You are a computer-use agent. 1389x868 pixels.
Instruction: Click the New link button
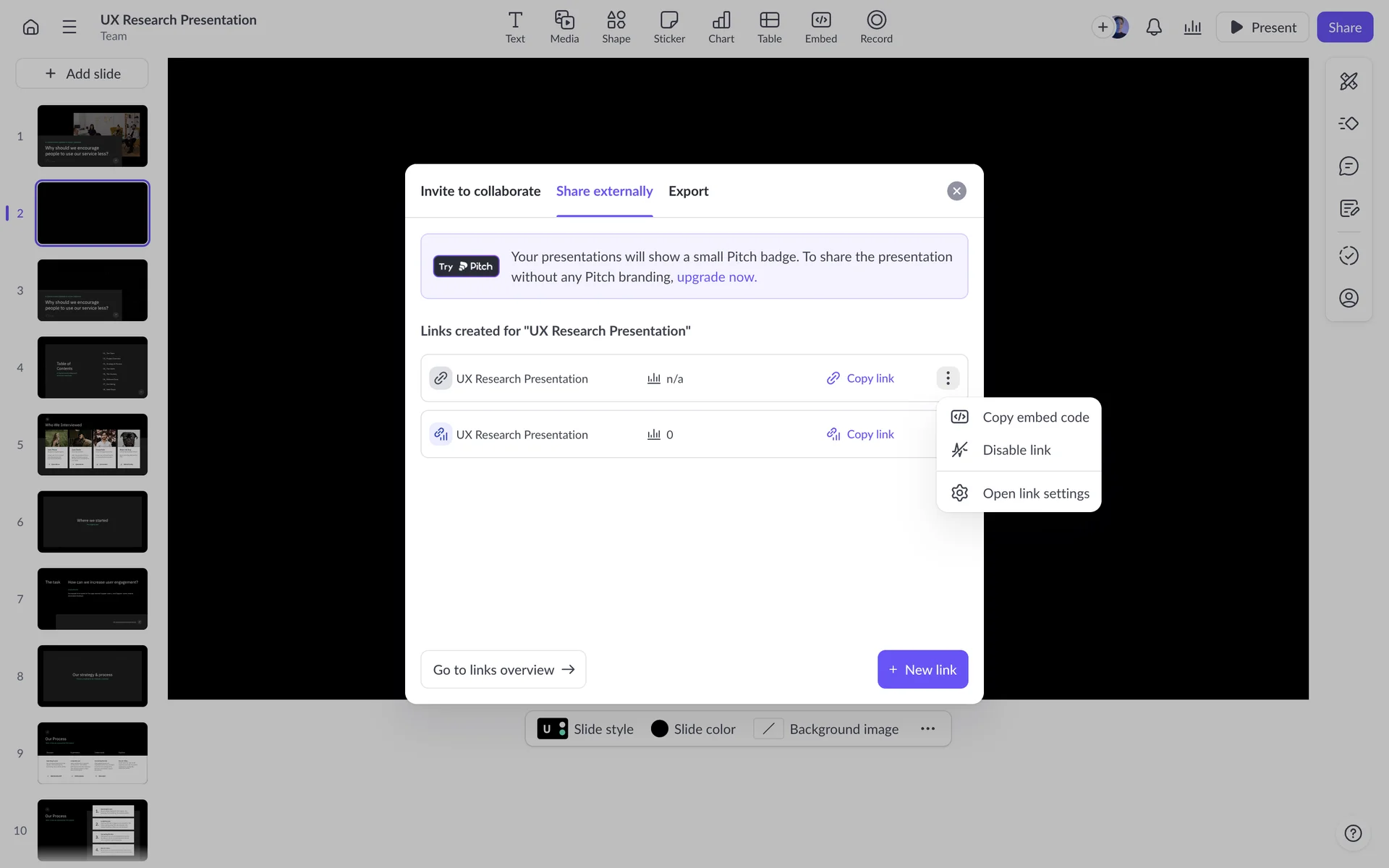coord(922,670)
